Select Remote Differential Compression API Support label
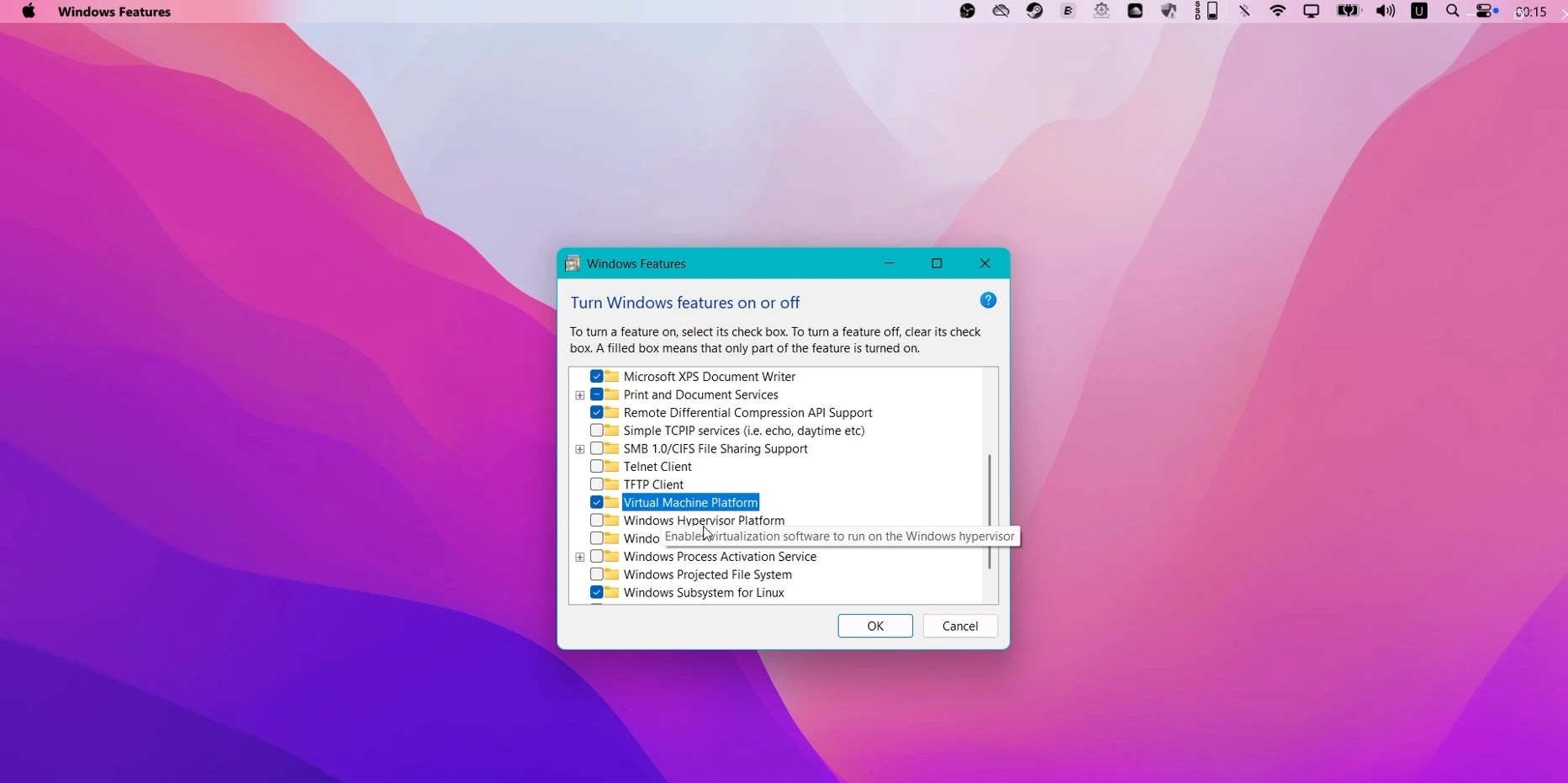Viewport: 1568px width, 783px height. coord(748,413)
